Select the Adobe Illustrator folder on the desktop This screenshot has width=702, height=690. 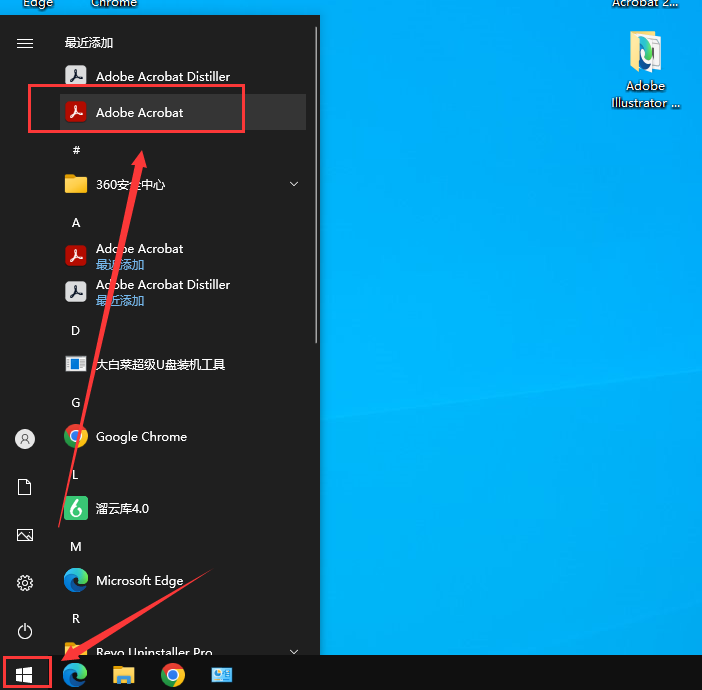point(646,70)
